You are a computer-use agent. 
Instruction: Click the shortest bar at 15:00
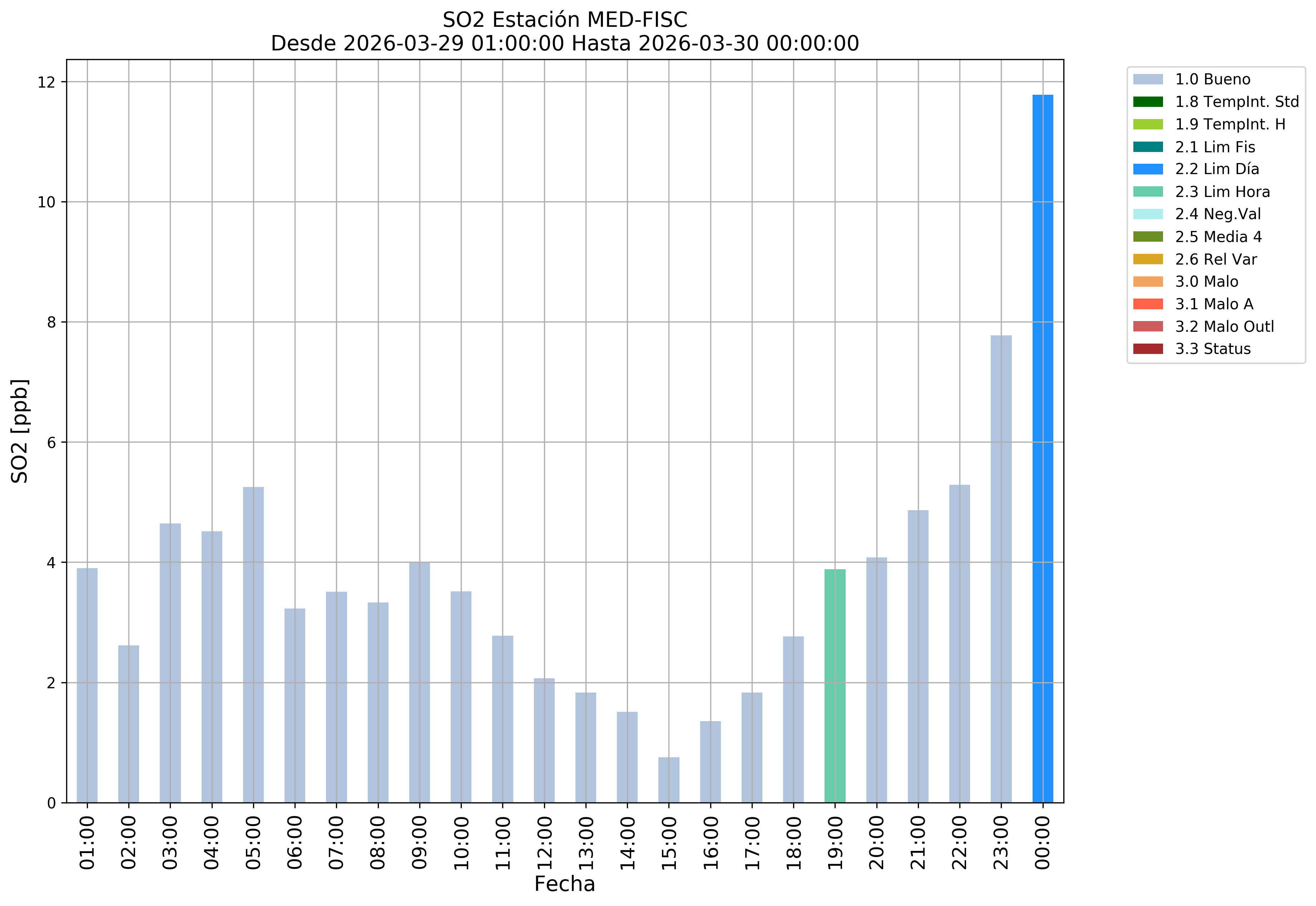click(668, 780)
